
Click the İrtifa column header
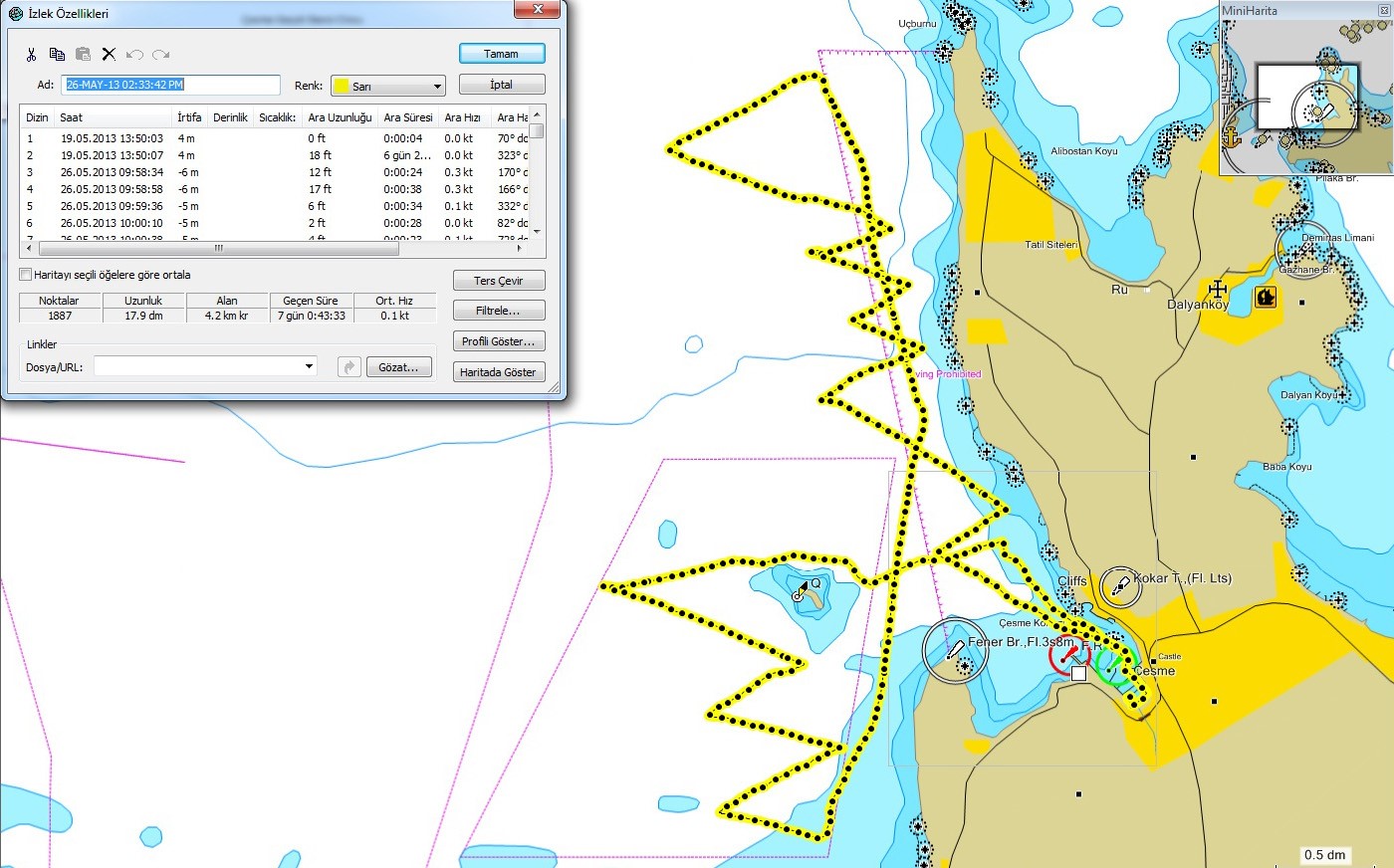pyautogui.click(x=191, y=117)
